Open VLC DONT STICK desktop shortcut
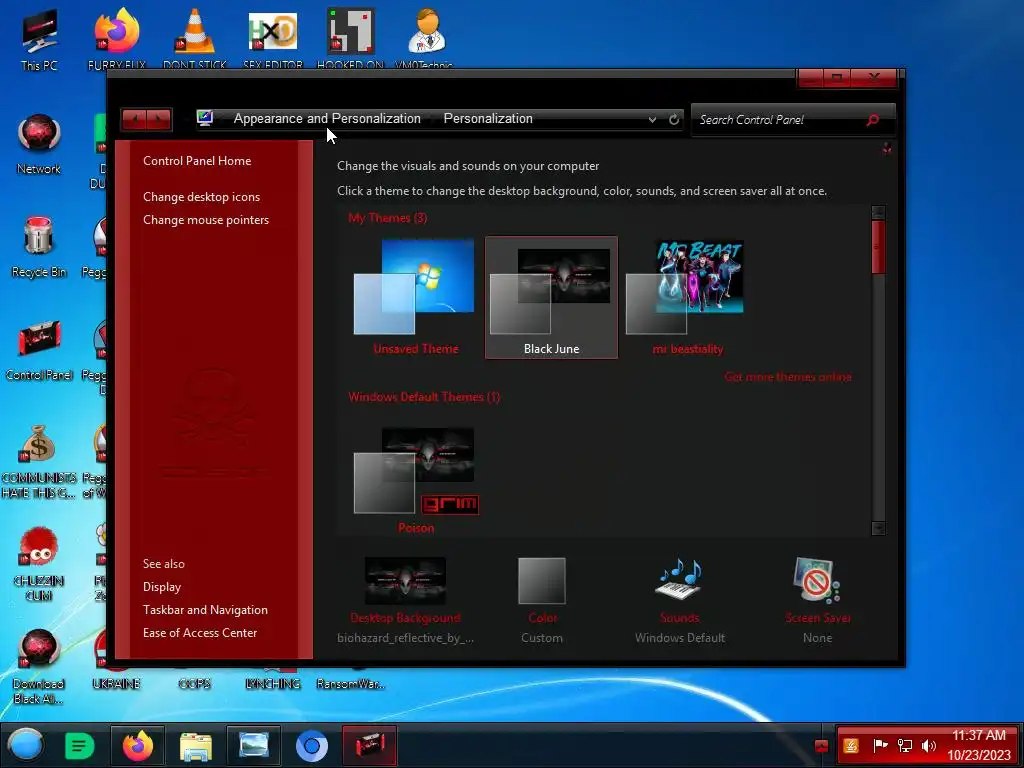This screenshot has width=1024, height=768. [195, 39]
